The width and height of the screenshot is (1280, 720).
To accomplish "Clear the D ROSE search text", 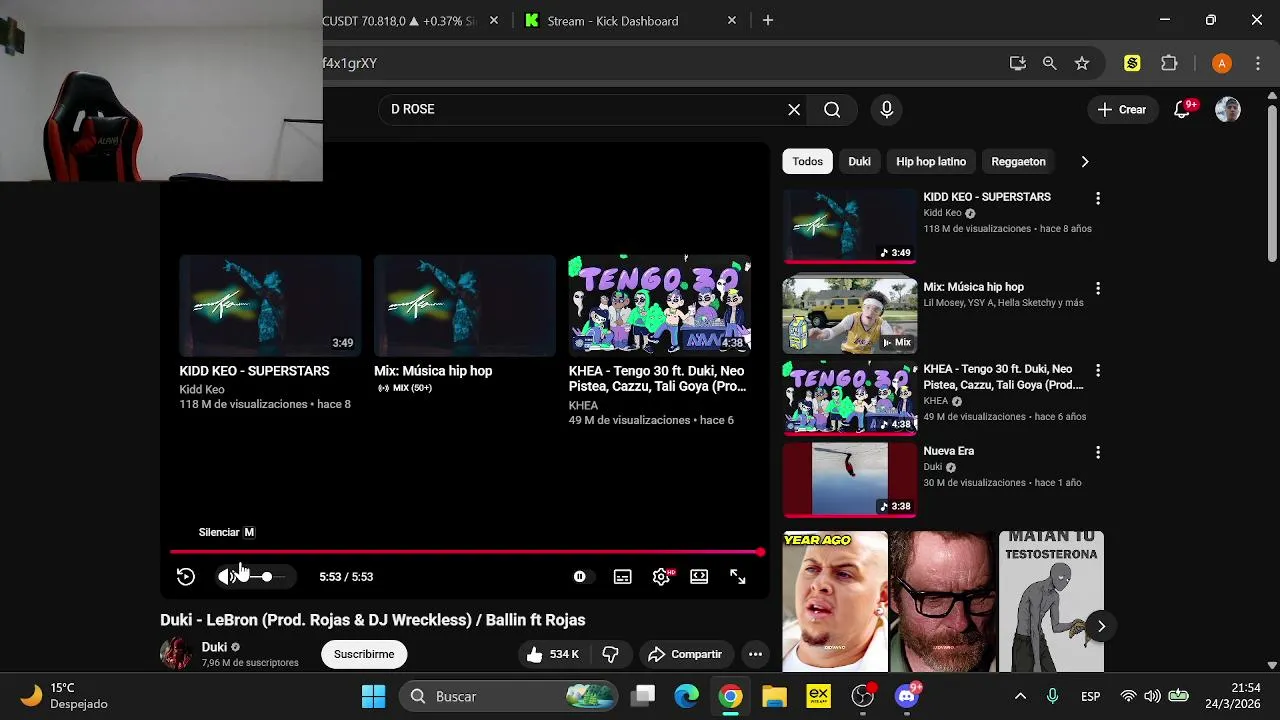I will click(x=794, y=110).
